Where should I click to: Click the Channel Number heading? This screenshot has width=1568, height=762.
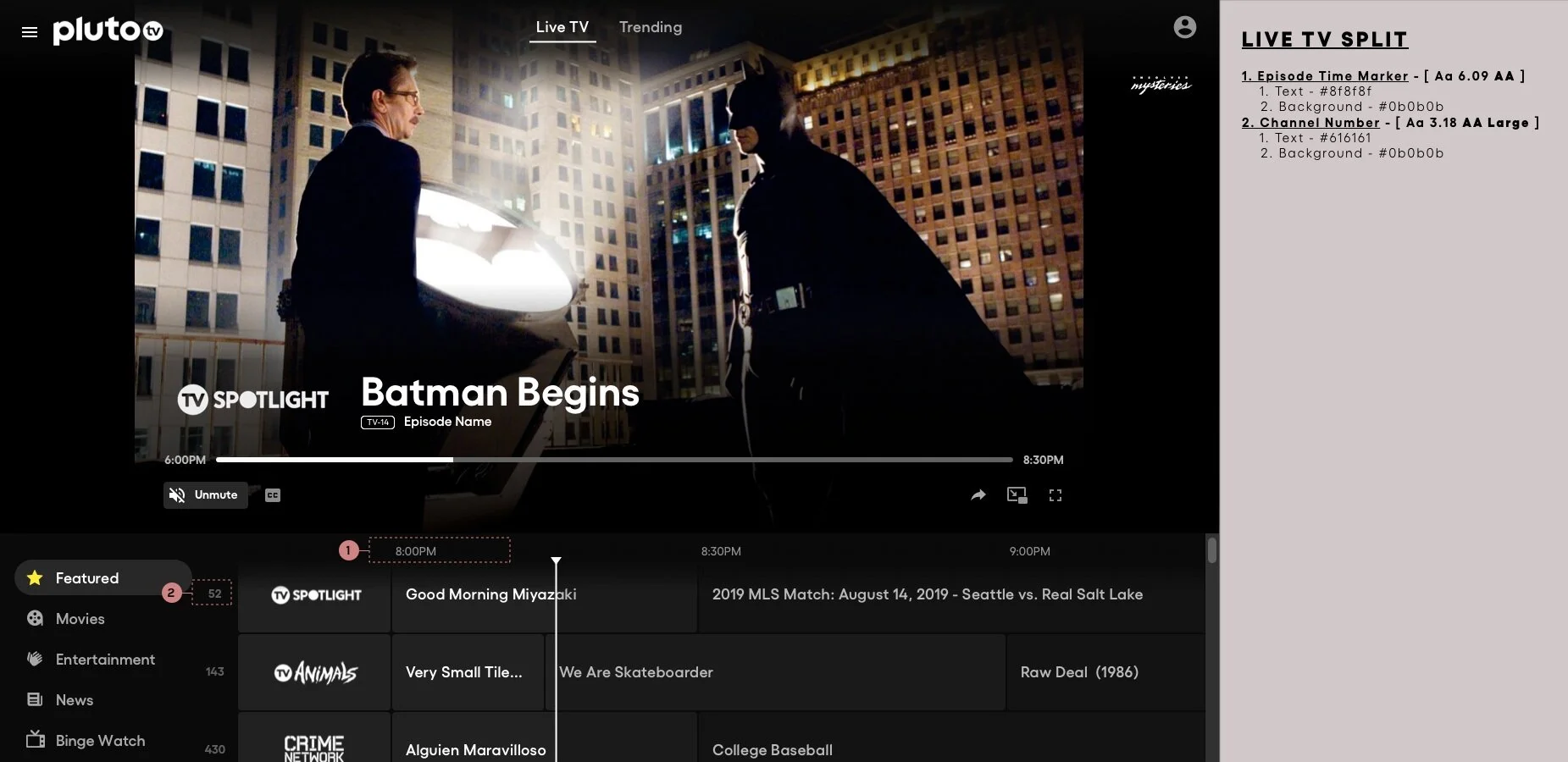1310,123
